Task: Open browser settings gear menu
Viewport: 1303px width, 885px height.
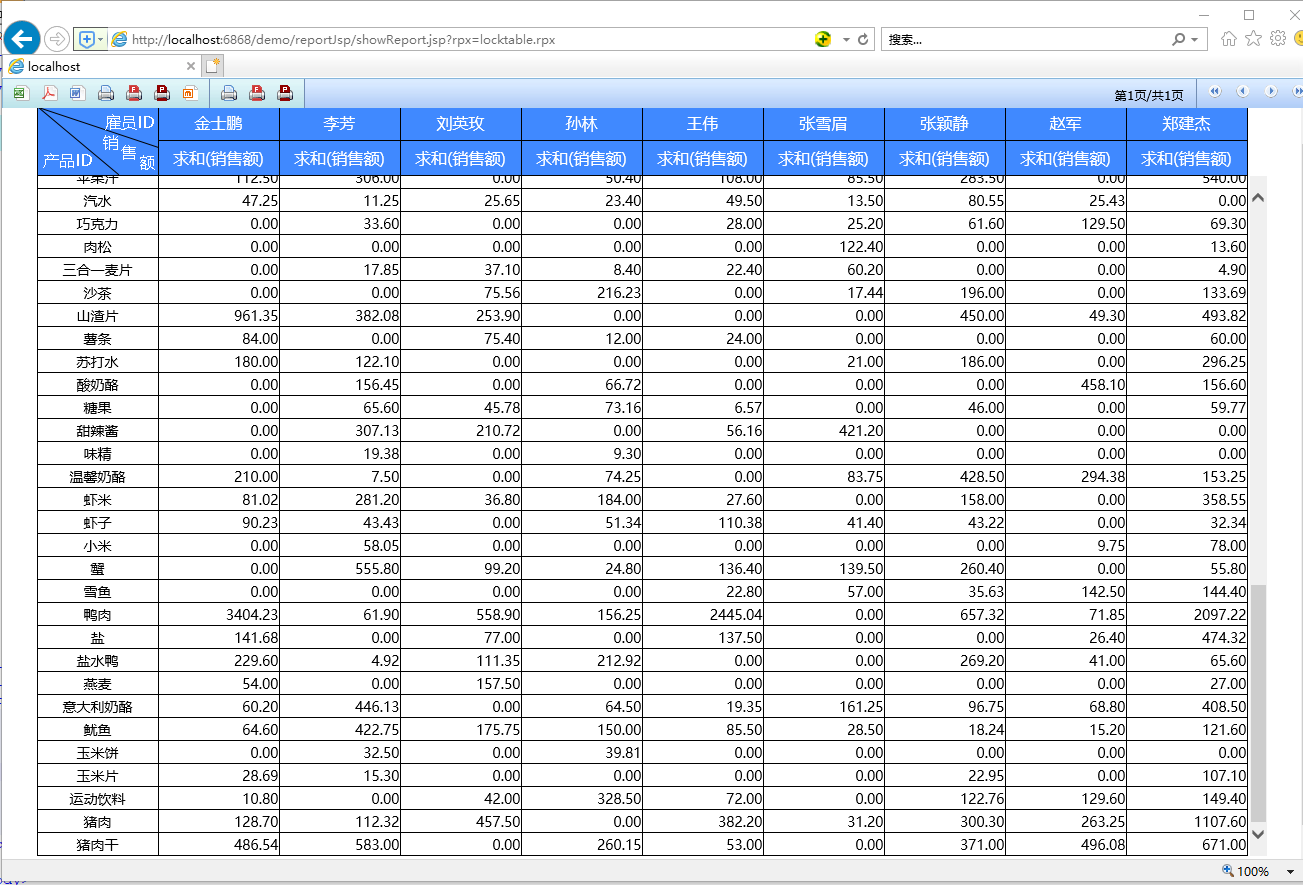Action: point(1277,39)
